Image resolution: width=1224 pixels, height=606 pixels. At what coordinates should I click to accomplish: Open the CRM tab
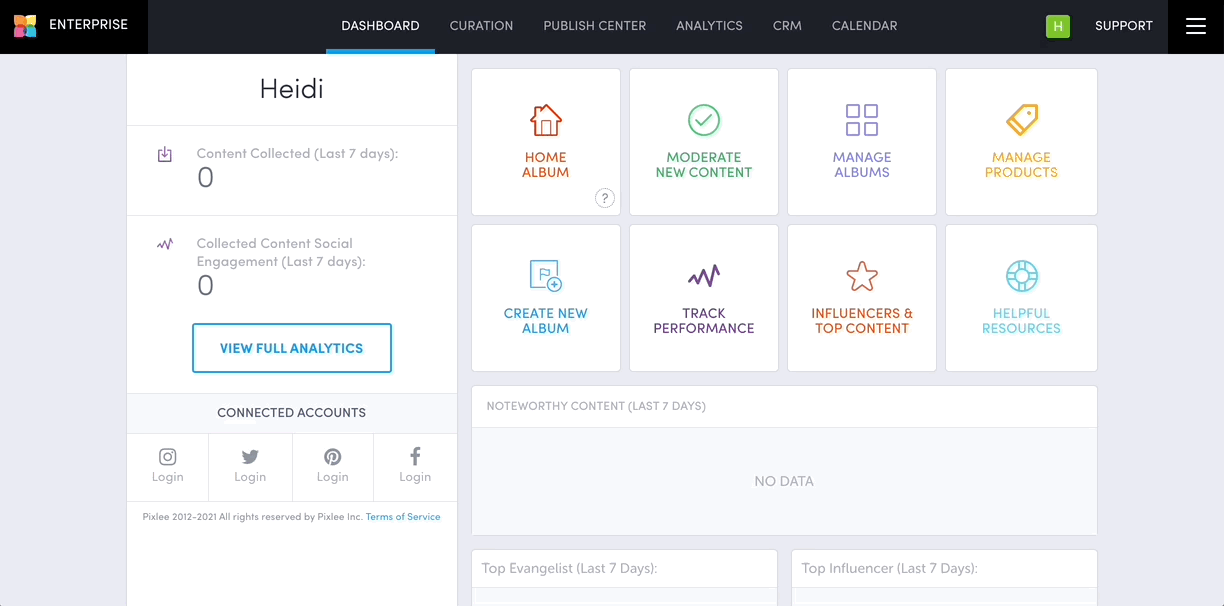click(x=787, y=26)
